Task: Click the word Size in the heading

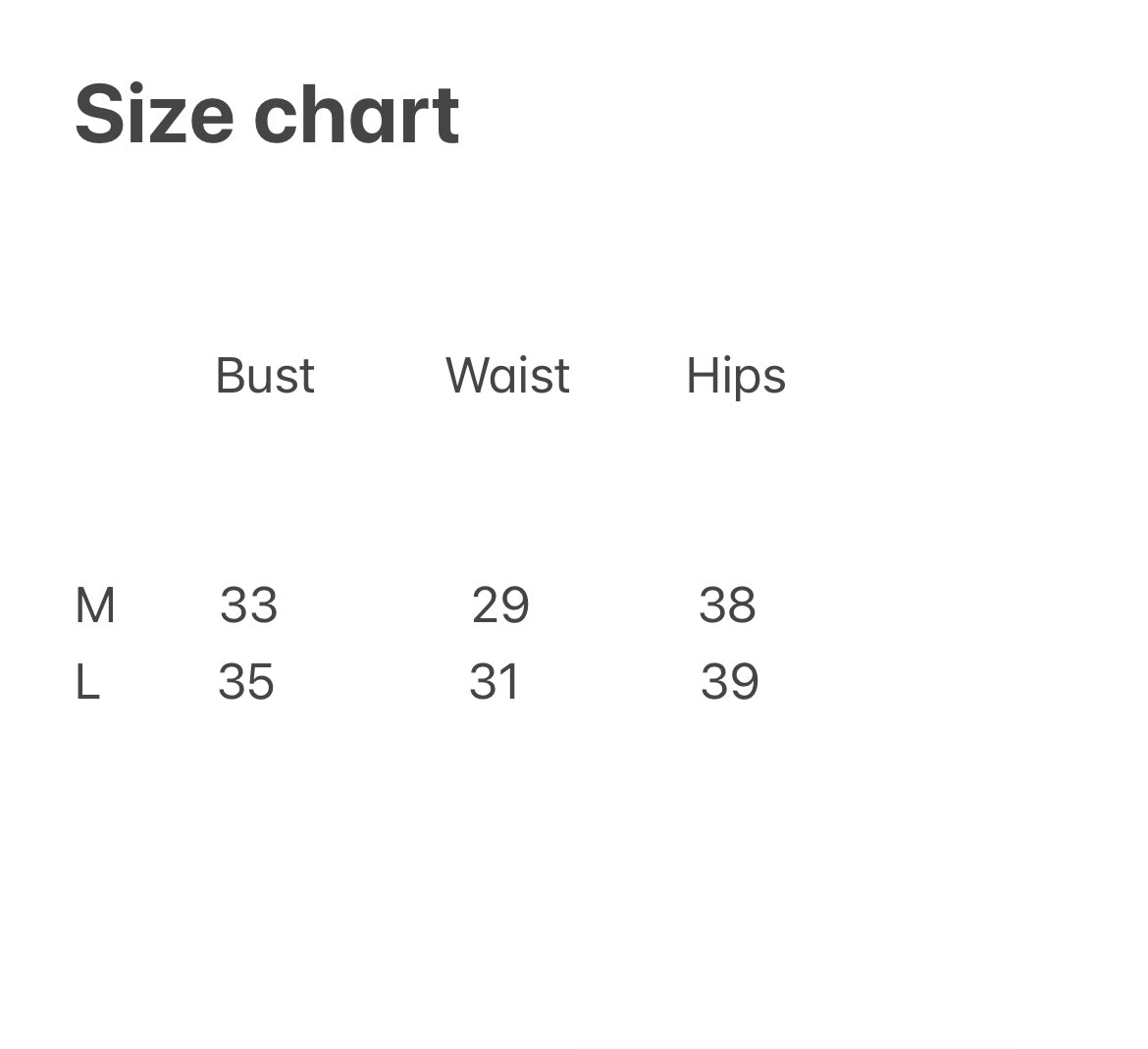Action: [154, 115]
